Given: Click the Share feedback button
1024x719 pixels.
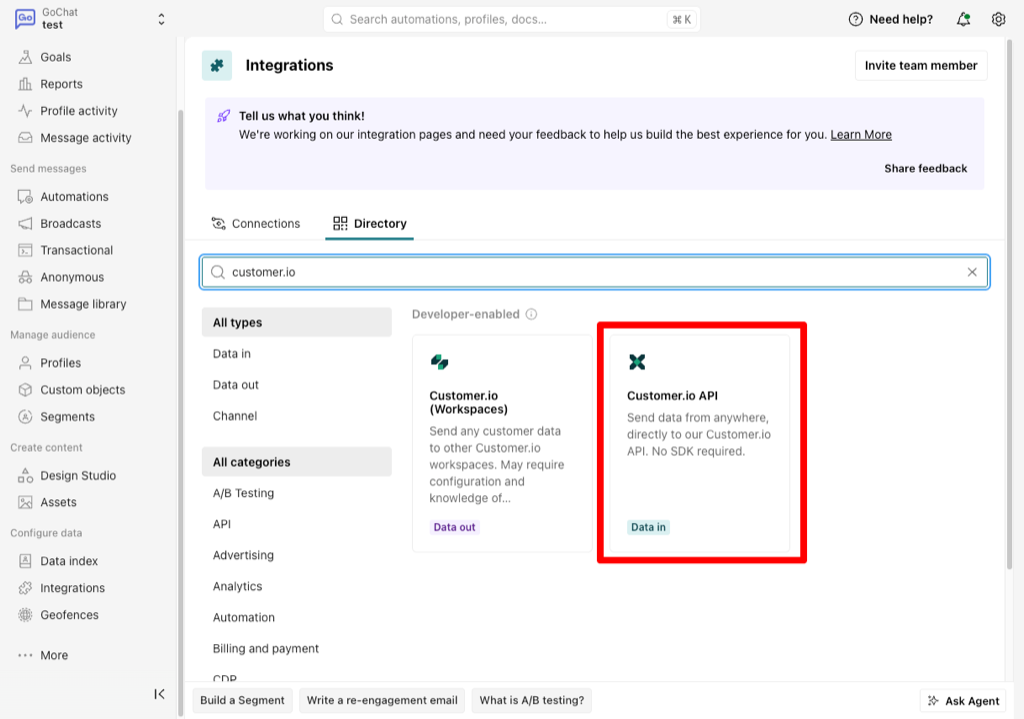Looking at the screenshot, I should (925, 168).
